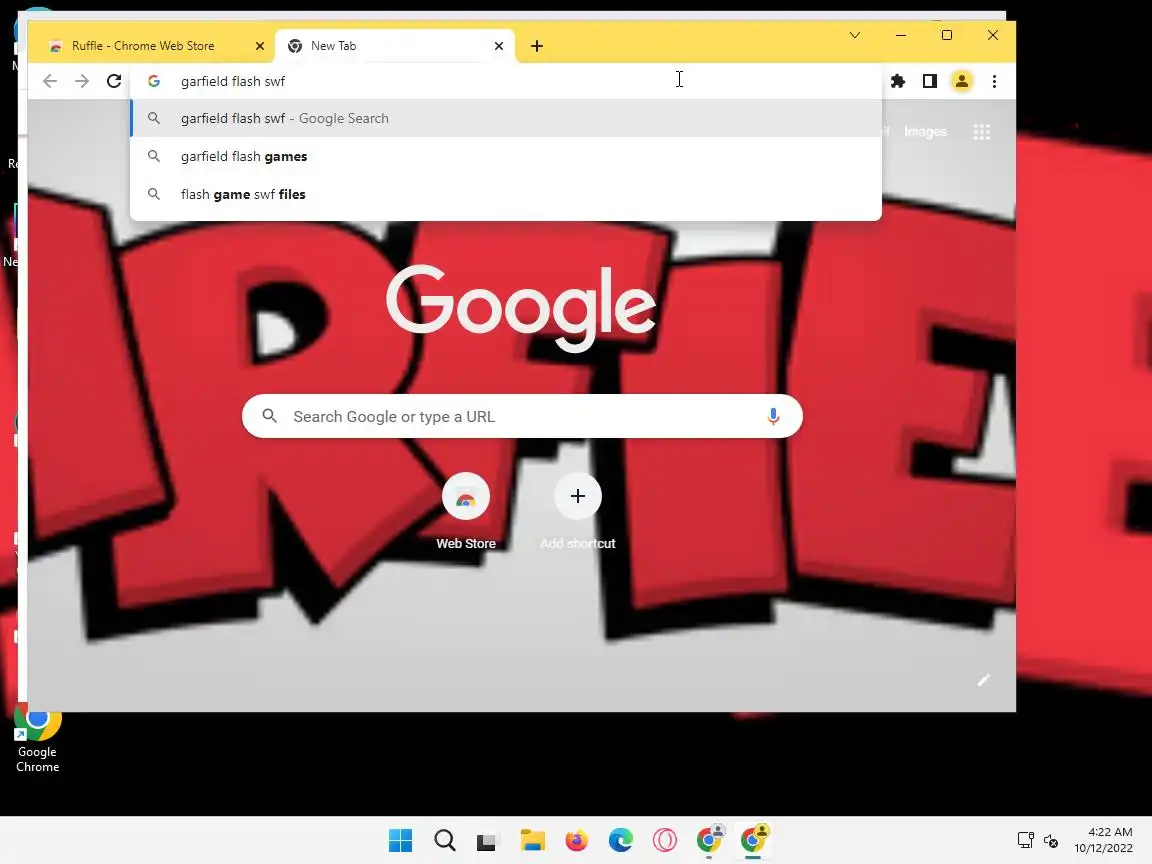Viewport: 1152px width, 864px height.
Task: Close the Ruffle Chrome Web Store tab
Action: pos(259,46)
